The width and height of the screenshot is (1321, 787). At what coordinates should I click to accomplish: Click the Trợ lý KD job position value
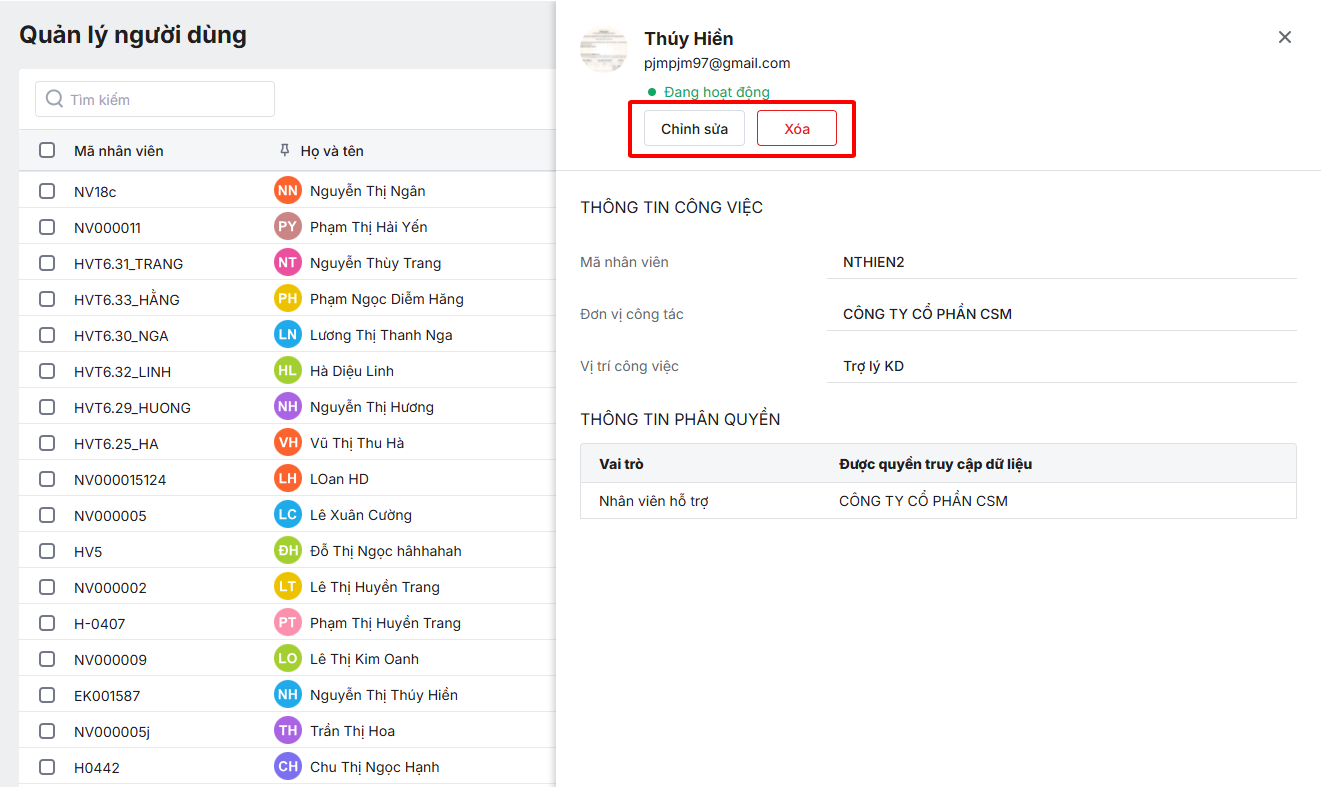(873, 366)
